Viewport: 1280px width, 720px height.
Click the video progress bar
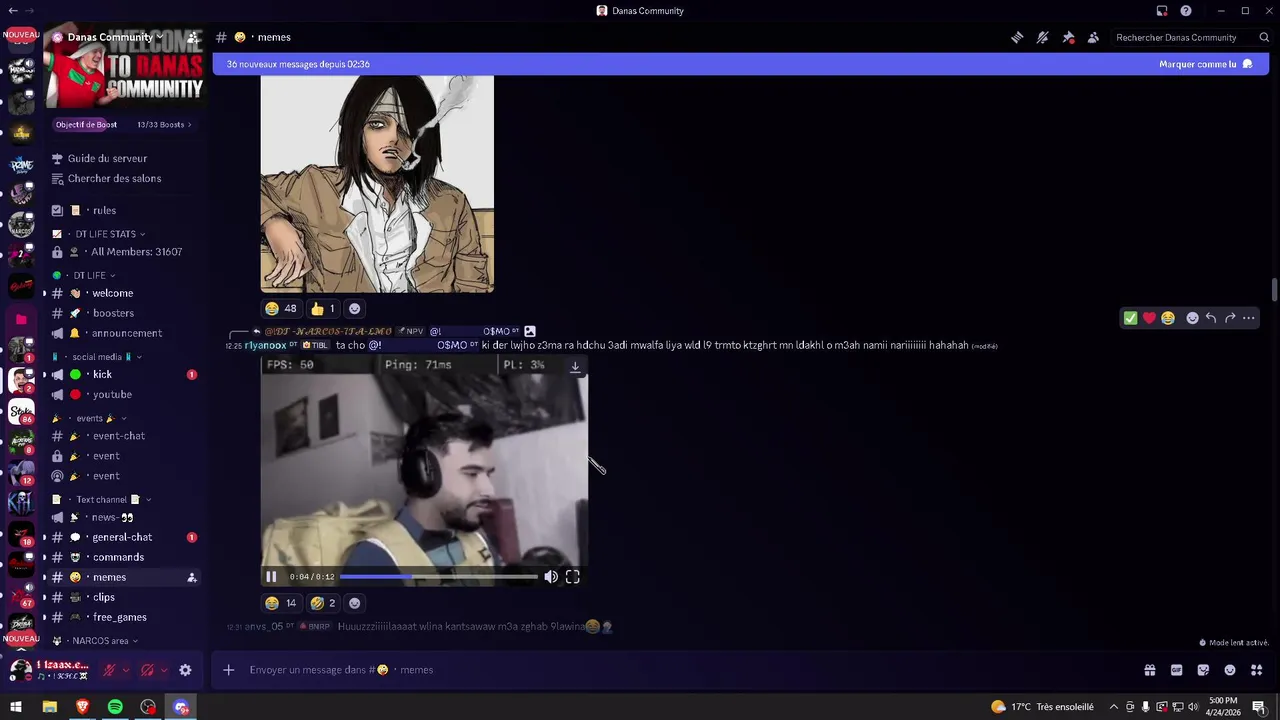439,577
